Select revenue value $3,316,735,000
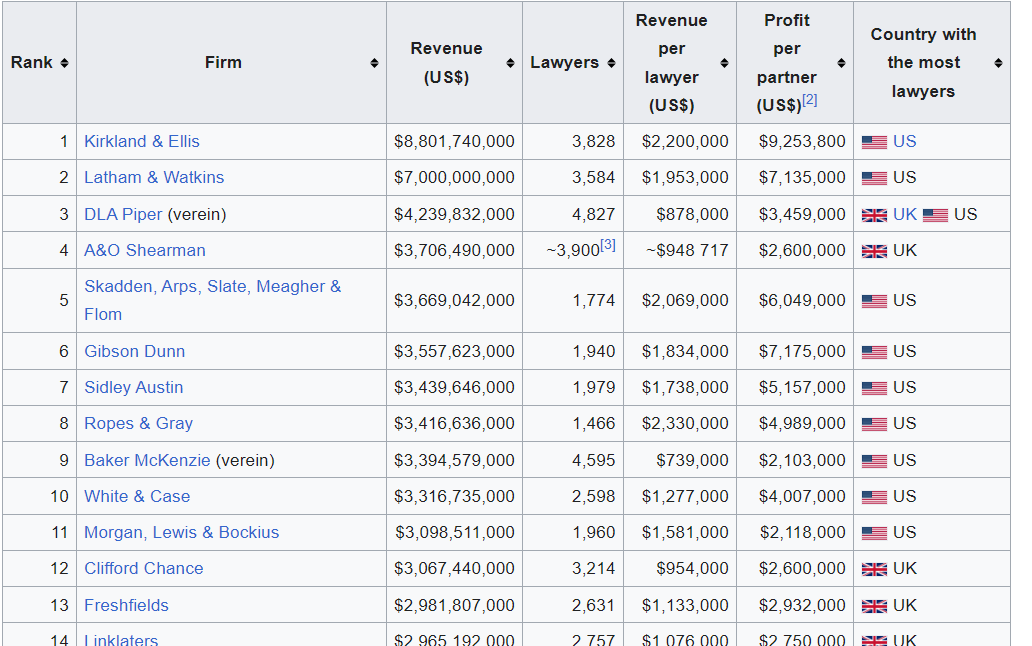This screenshot has height=646, width=1032. [454, 497]
